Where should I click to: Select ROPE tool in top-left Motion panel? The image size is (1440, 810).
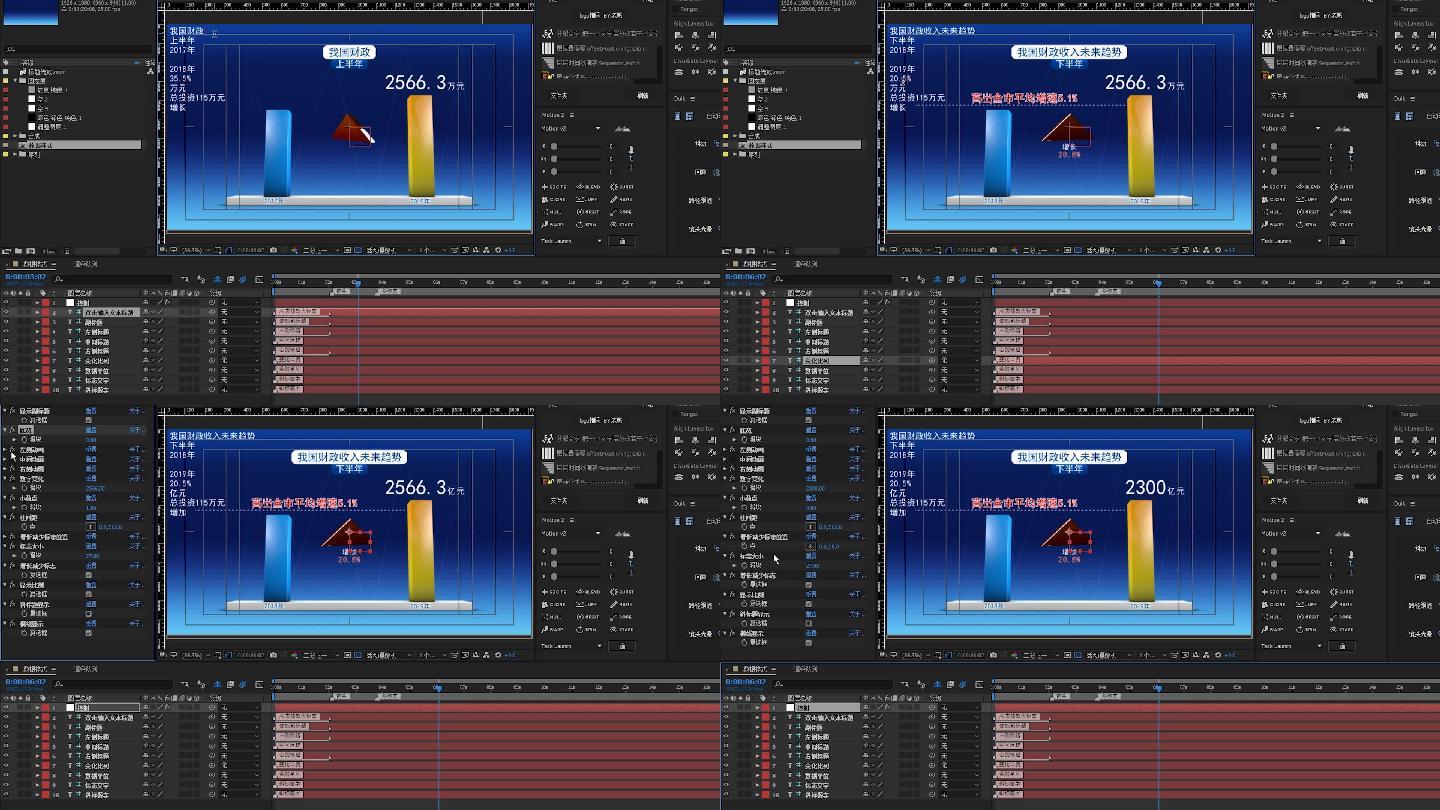[622, 212]
